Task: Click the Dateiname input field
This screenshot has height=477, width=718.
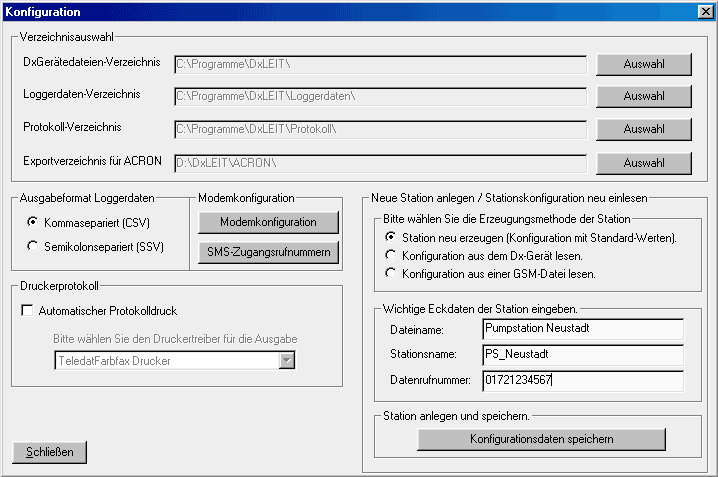Action: pos(583,329)
